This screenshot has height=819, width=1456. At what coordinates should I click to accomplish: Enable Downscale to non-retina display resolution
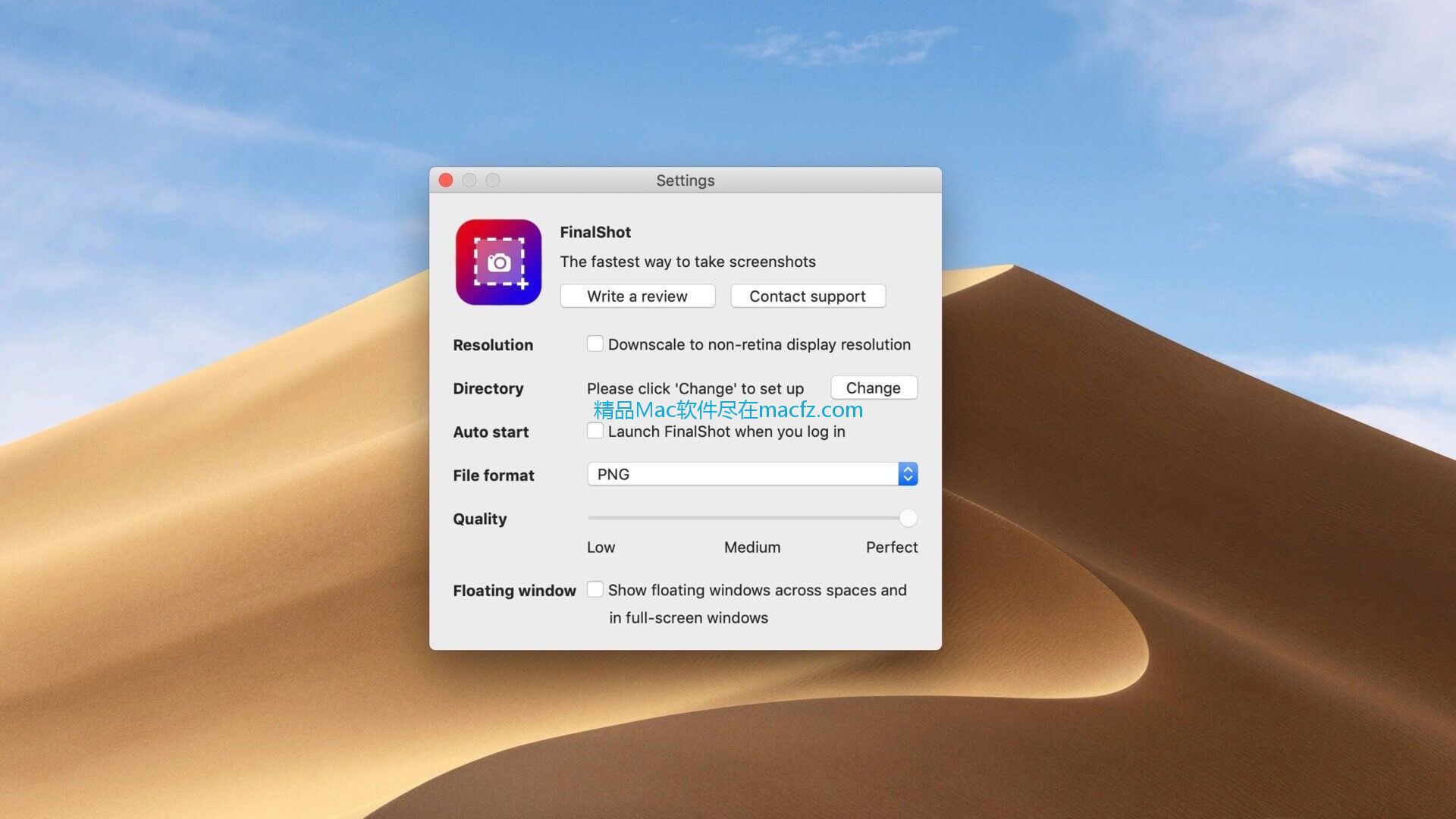tap(595, 344)
